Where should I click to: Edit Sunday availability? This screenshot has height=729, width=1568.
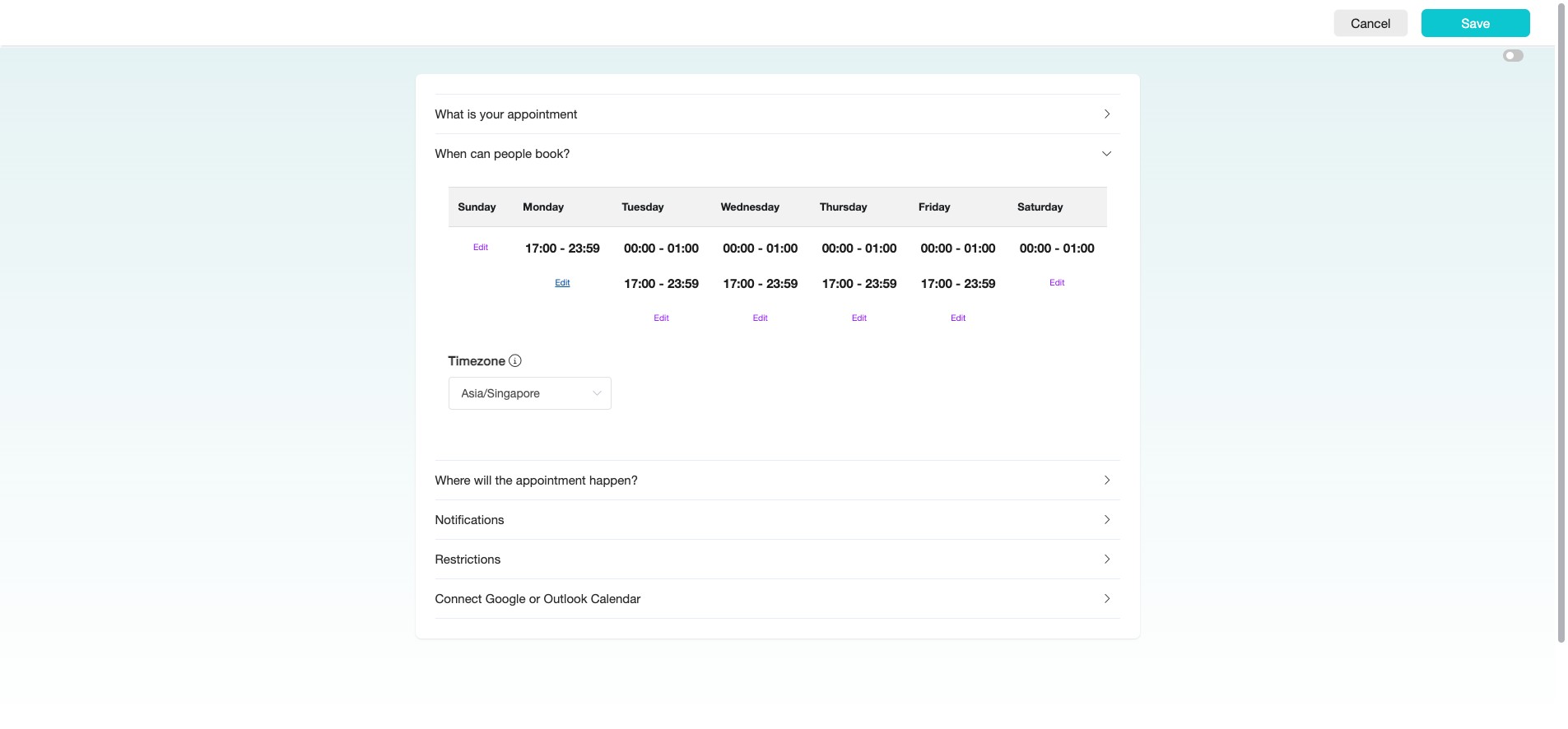tap(481, 247)
